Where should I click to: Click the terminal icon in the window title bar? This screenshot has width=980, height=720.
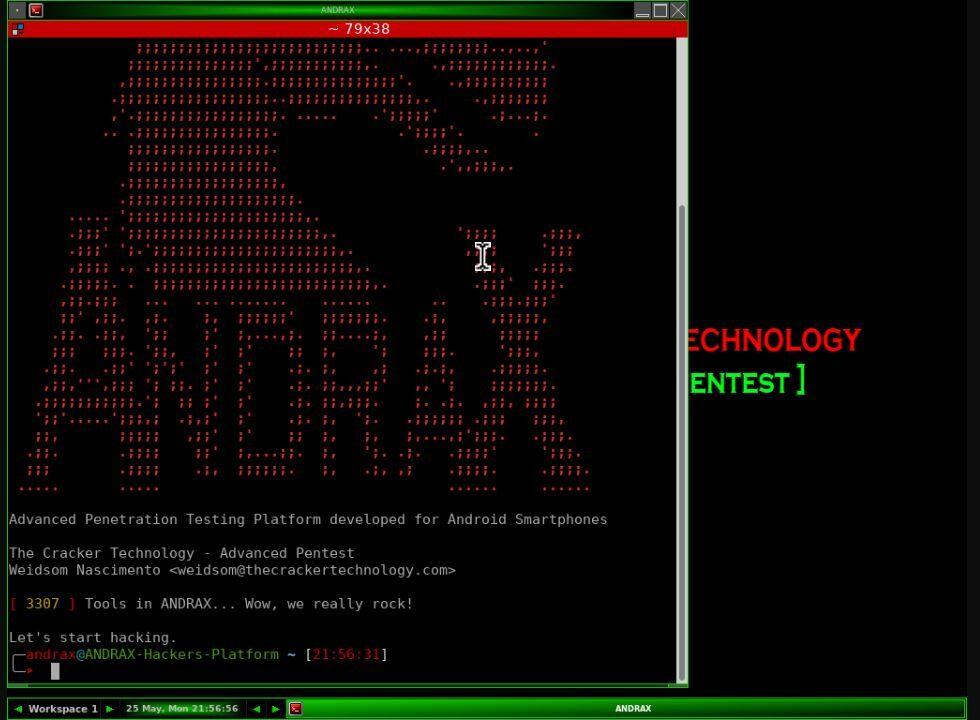tap(36, 10)
